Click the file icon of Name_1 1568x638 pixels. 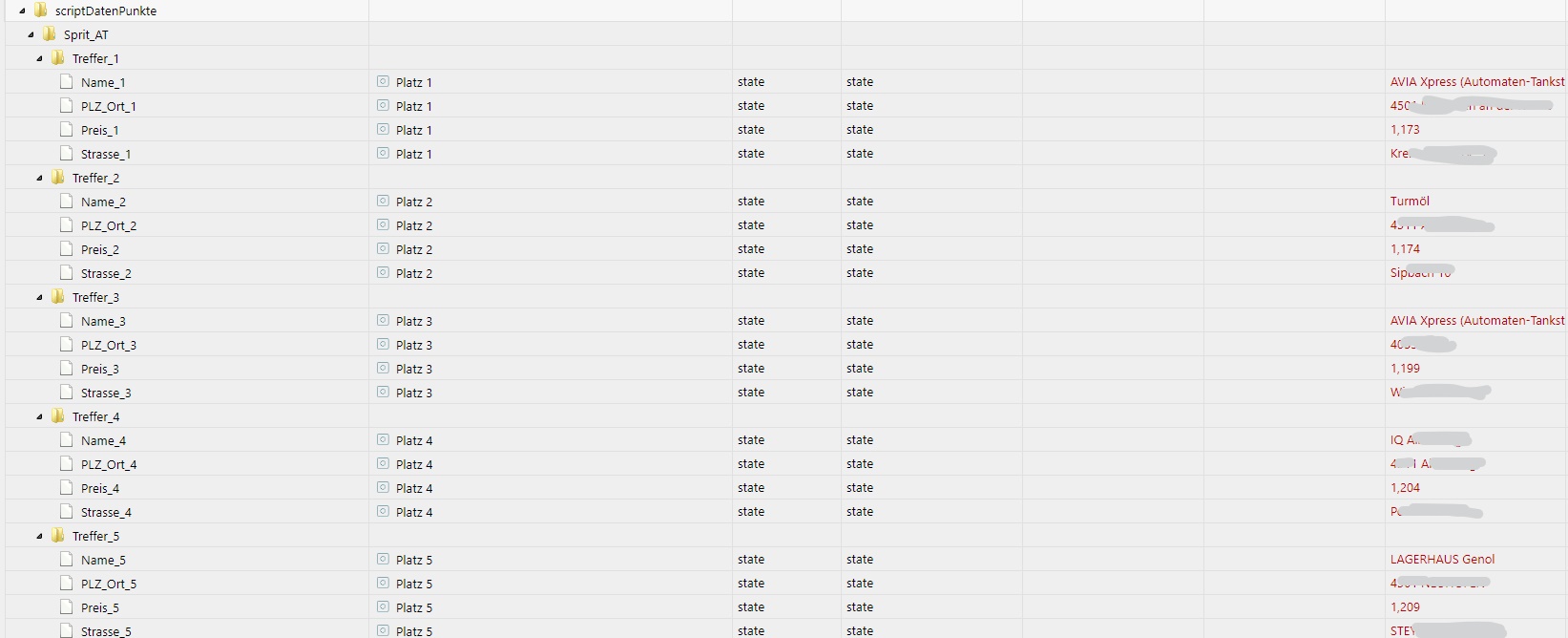[x=66, y=82]
